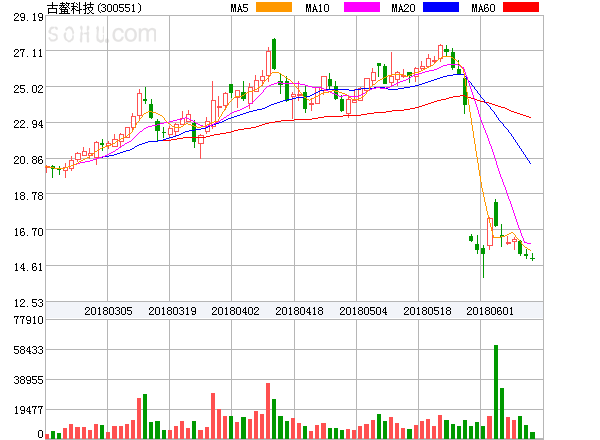Viewport: 600px width, 440px height.
Task: Click the 38955 volume axis label
Action: 28,380
